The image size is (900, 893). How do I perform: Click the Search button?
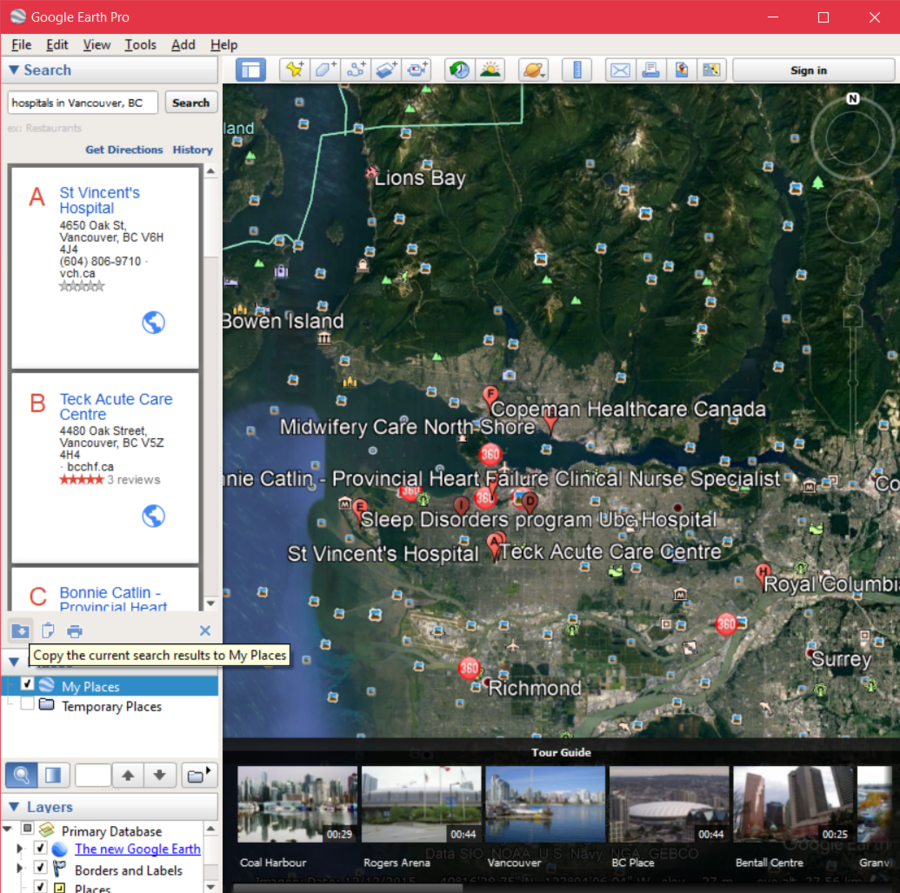coord(190,102)
